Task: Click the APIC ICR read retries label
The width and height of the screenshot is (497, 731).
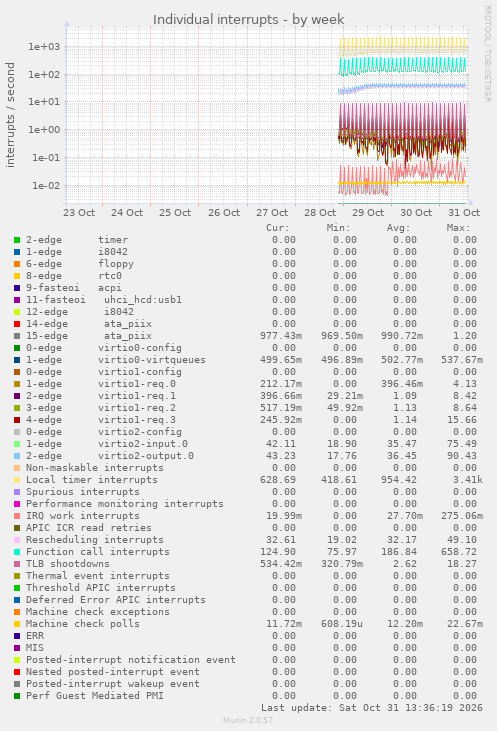Action: tap(89, 528)
